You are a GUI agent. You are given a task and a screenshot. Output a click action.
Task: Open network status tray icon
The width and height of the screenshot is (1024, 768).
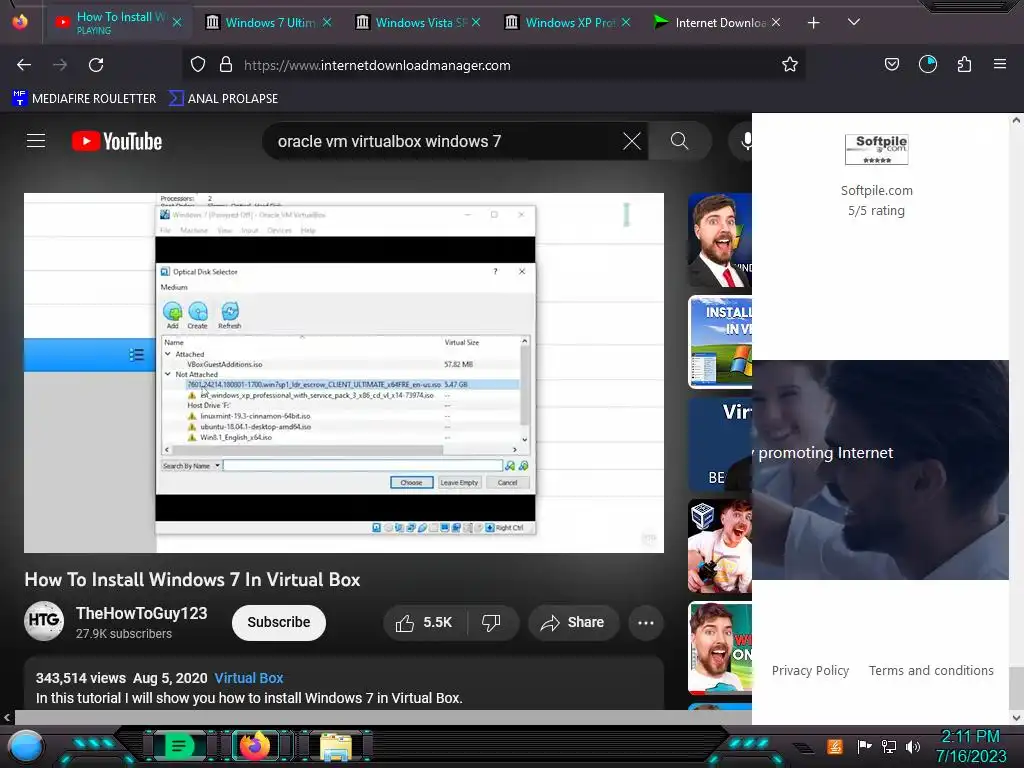[x=889, y=746]
